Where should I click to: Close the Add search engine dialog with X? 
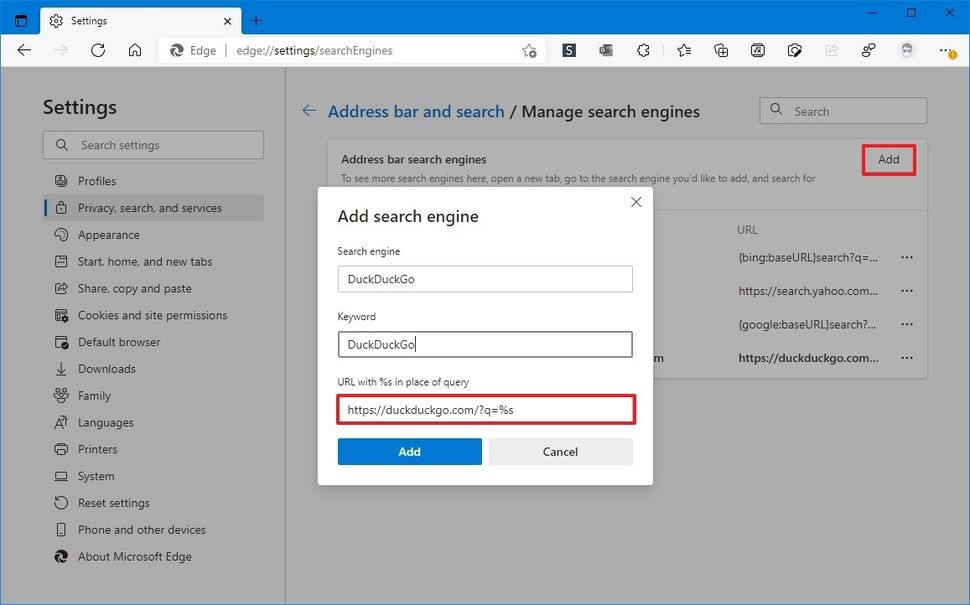pyautogui.click(x=636, y=201)
